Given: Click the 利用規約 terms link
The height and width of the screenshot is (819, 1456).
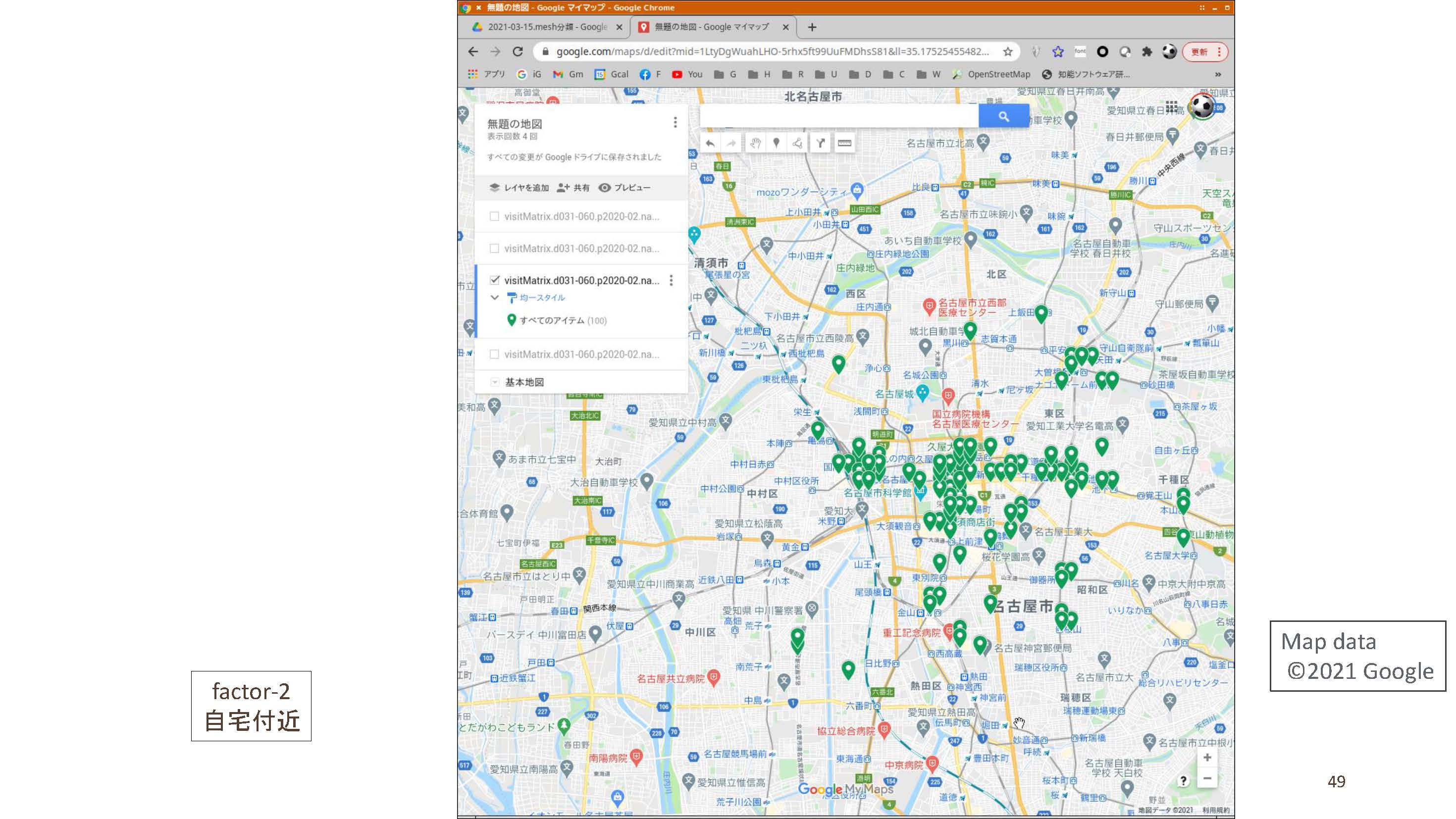Looking at the screenshot, I should [1216, 810].
